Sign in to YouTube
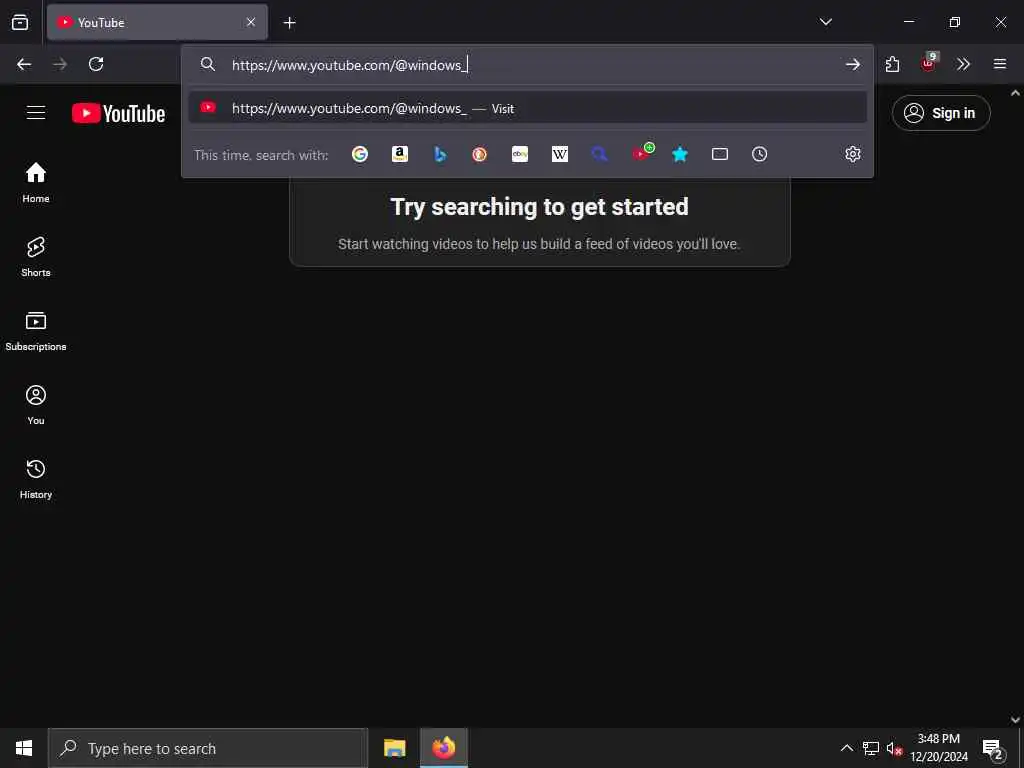Screen dimensions: 1024x768 [x=941, y=113]
